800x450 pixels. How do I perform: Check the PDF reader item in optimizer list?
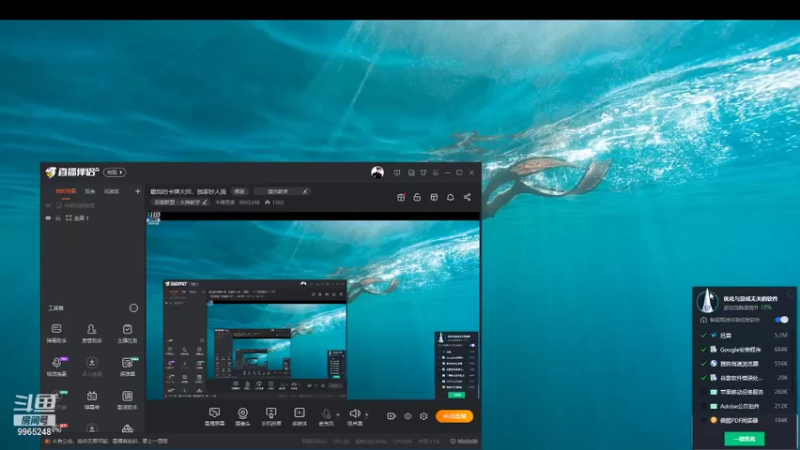[x=704, y=420]
